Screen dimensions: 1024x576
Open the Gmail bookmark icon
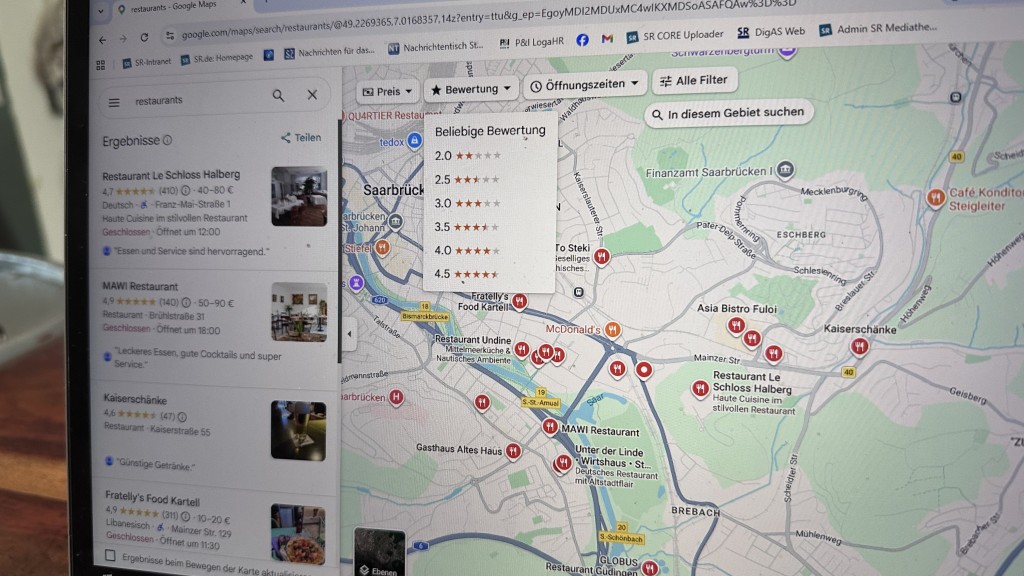(607, 39)
